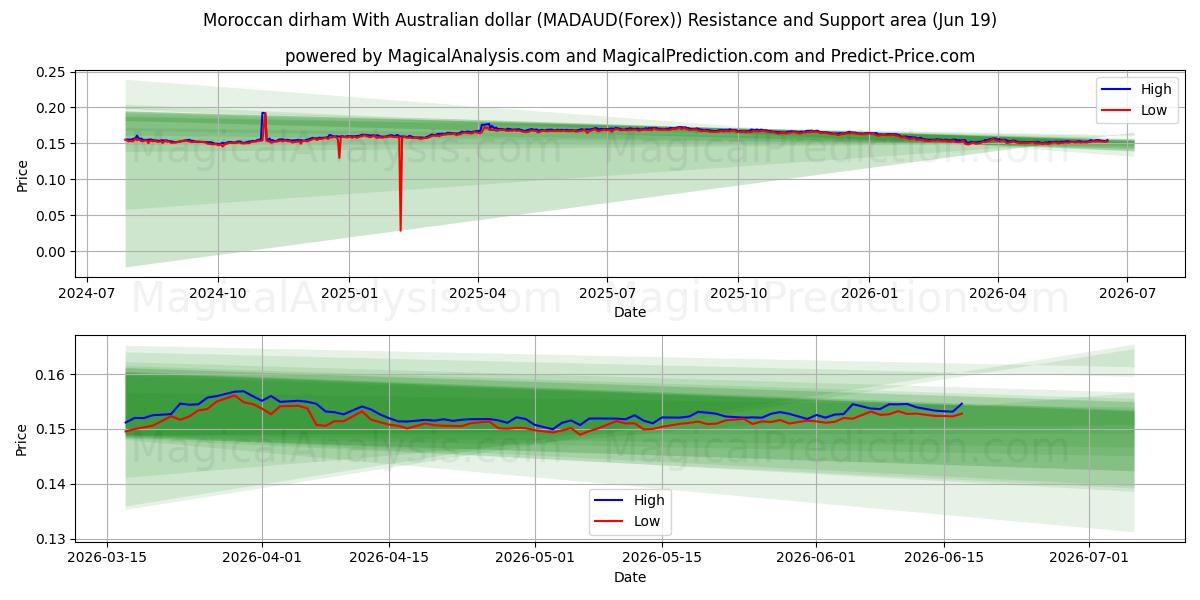1200x600 pixels.
Task: Click the 2026-05-01 date label
Action: (534, 558)
